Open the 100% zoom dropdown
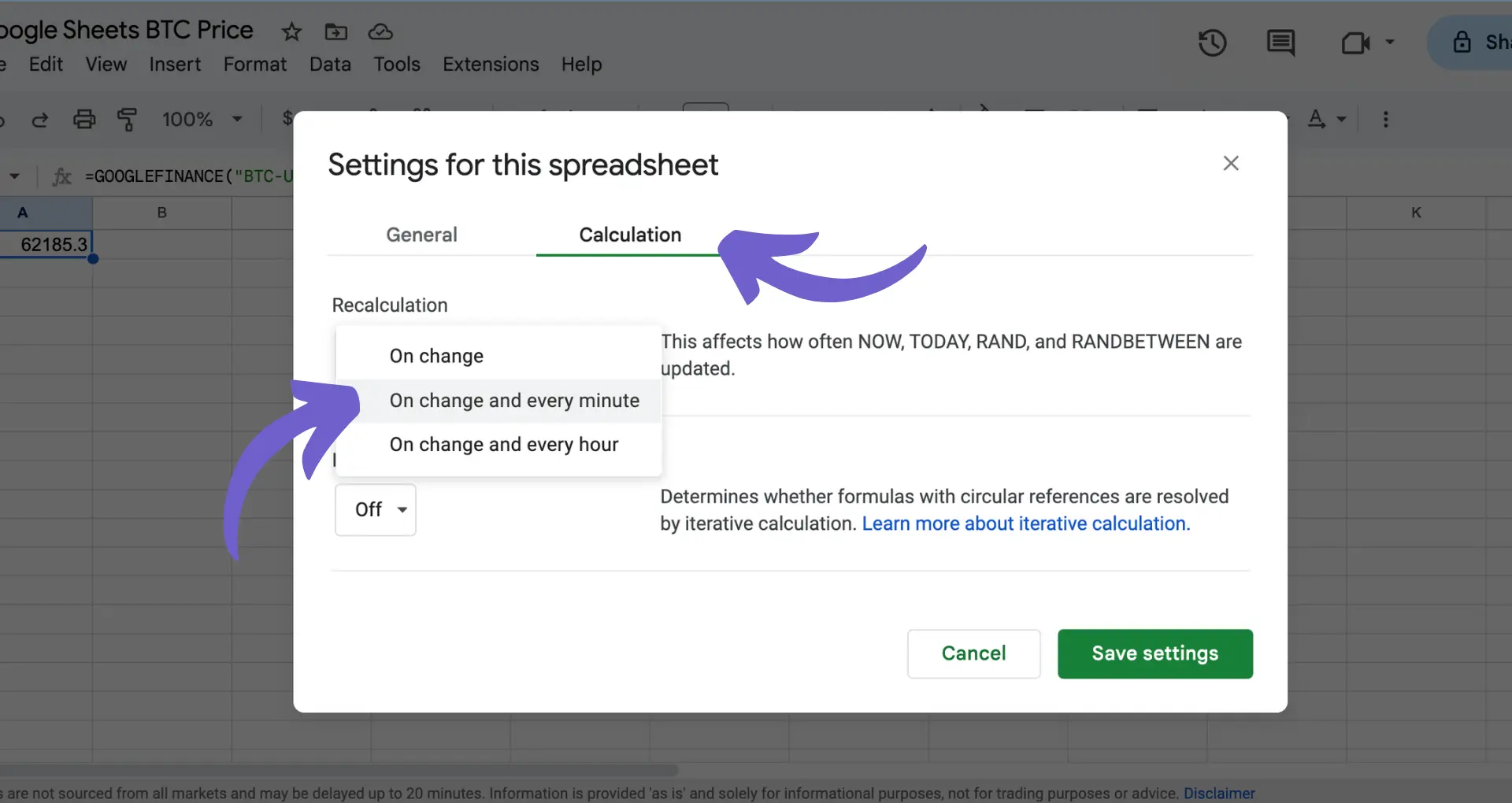The image size is (1512, 803). (202, 119)
